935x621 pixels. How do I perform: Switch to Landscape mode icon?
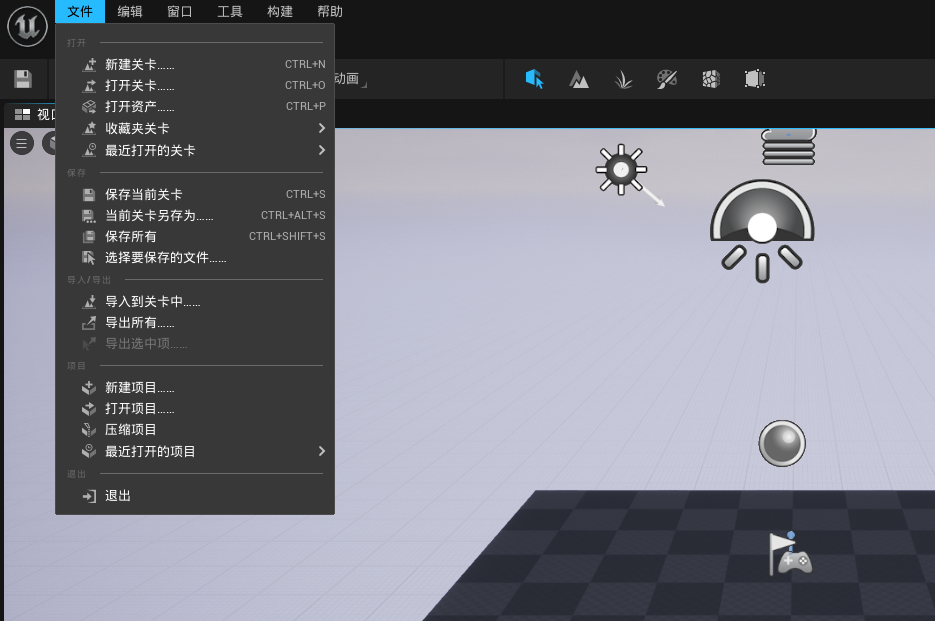[x=578, y=79]
